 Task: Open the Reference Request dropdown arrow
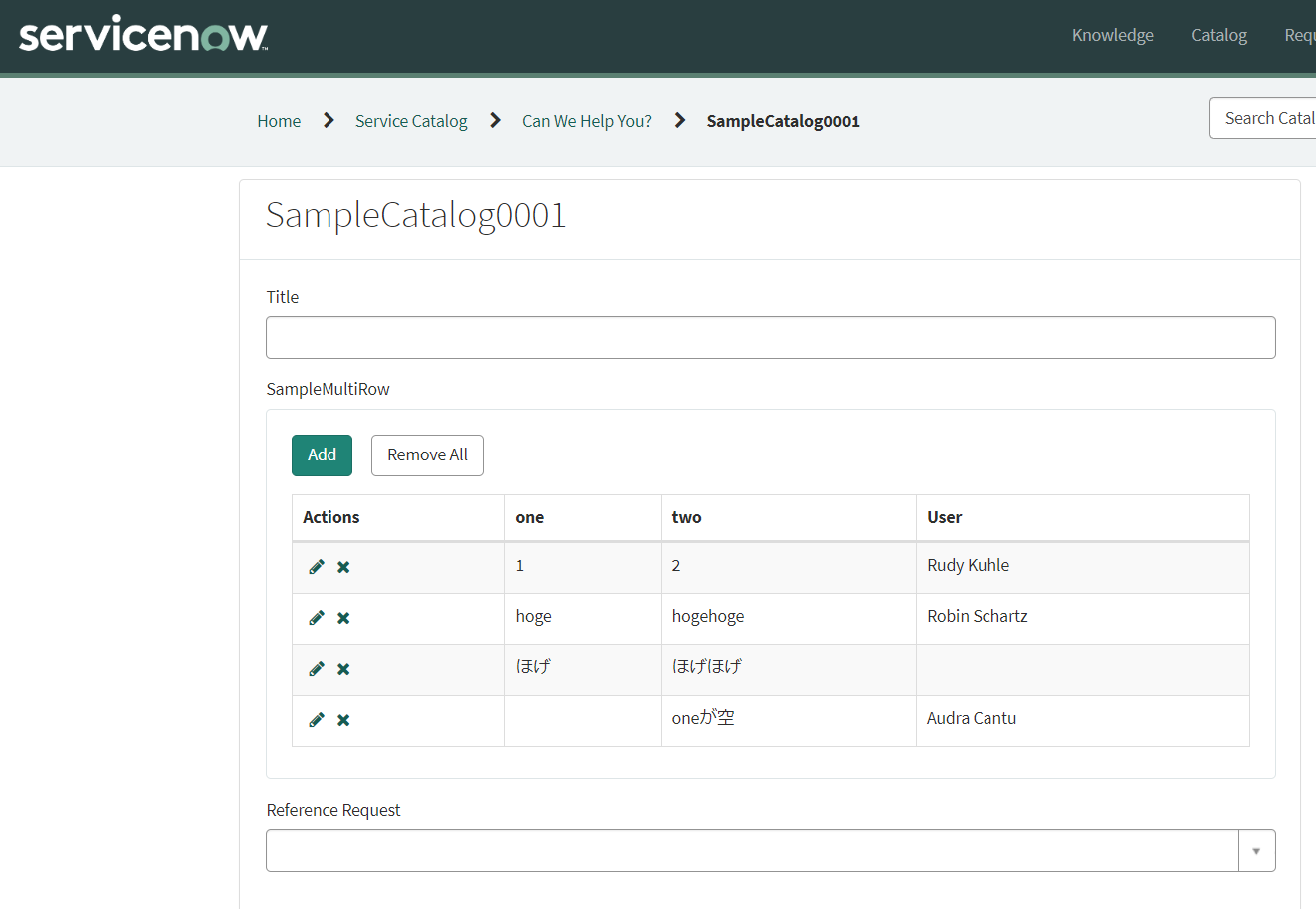(x=1256, y=850)
